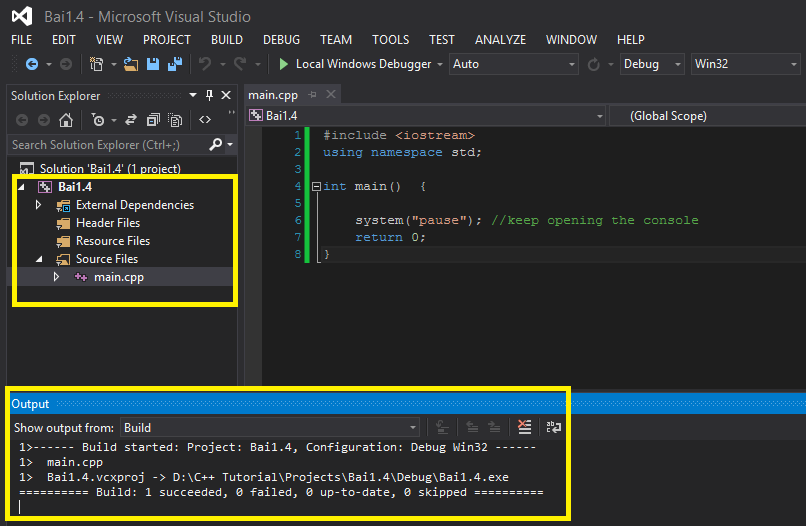Open the New Project dropdown arrow

coord(114,64)
